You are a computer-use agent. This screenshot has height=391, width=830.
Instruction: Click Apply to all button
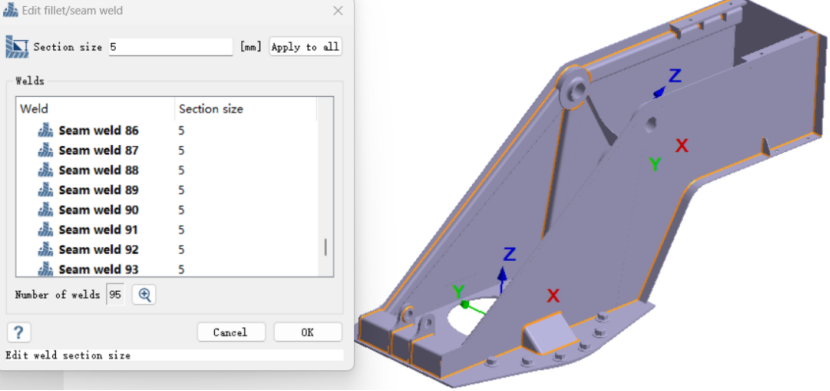click(x=305, y=47)
